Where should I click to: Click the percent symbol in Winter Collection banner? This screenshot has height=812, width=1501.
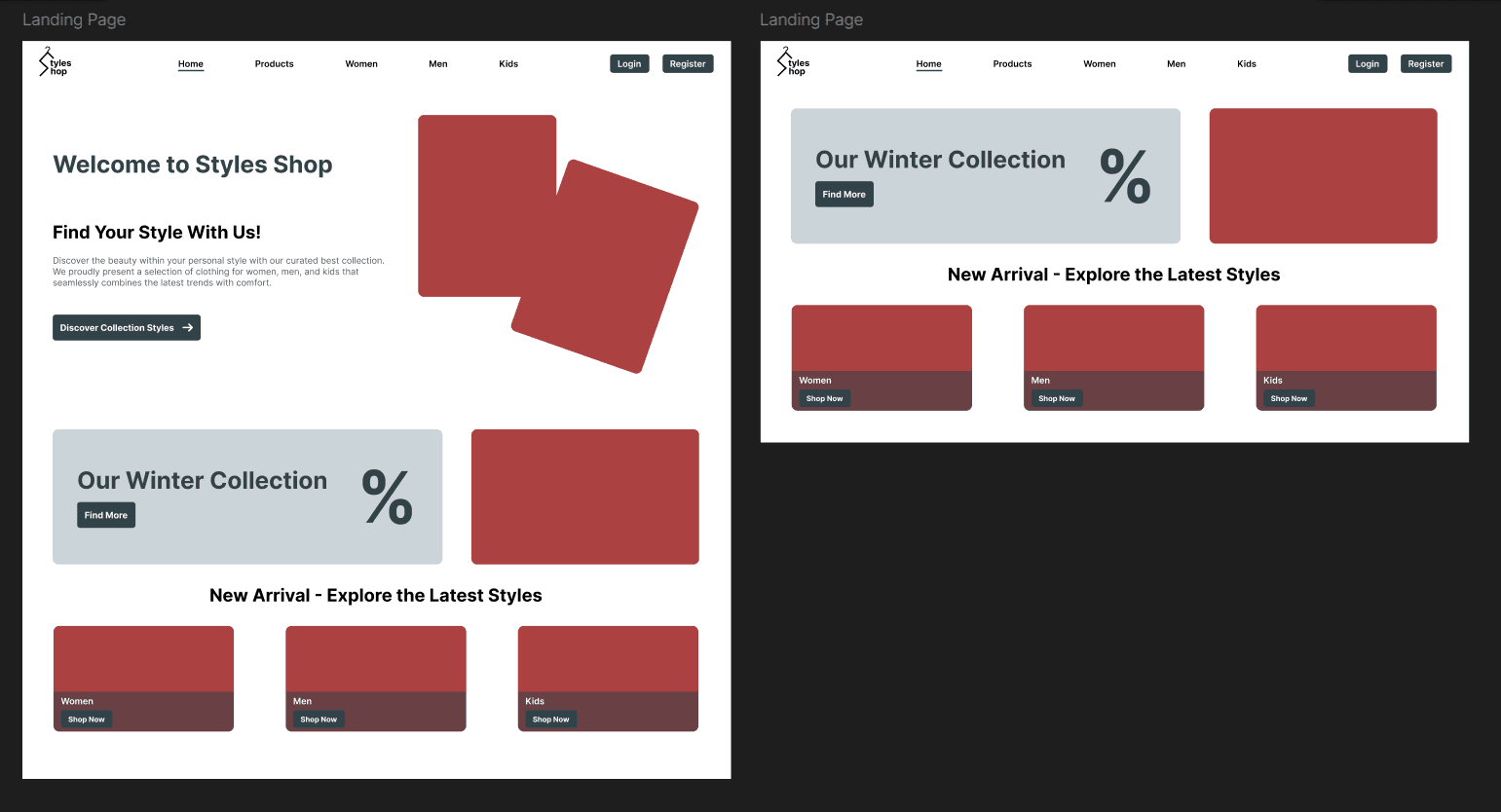[x=388, y=498]
